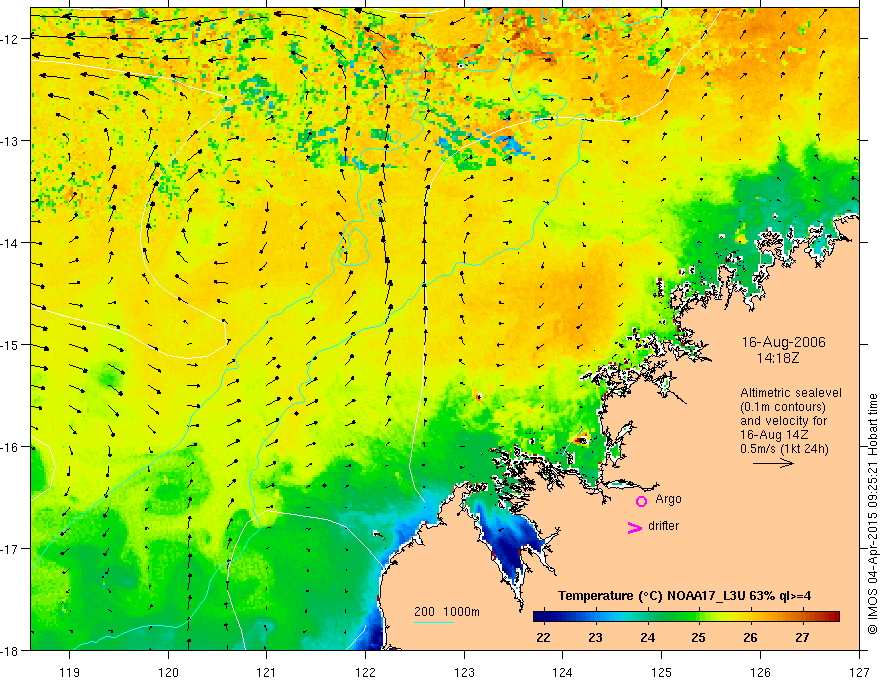Click the color bar value 25
The width and height of the screenshot is (880, 680).
click(x=698, y=637)
